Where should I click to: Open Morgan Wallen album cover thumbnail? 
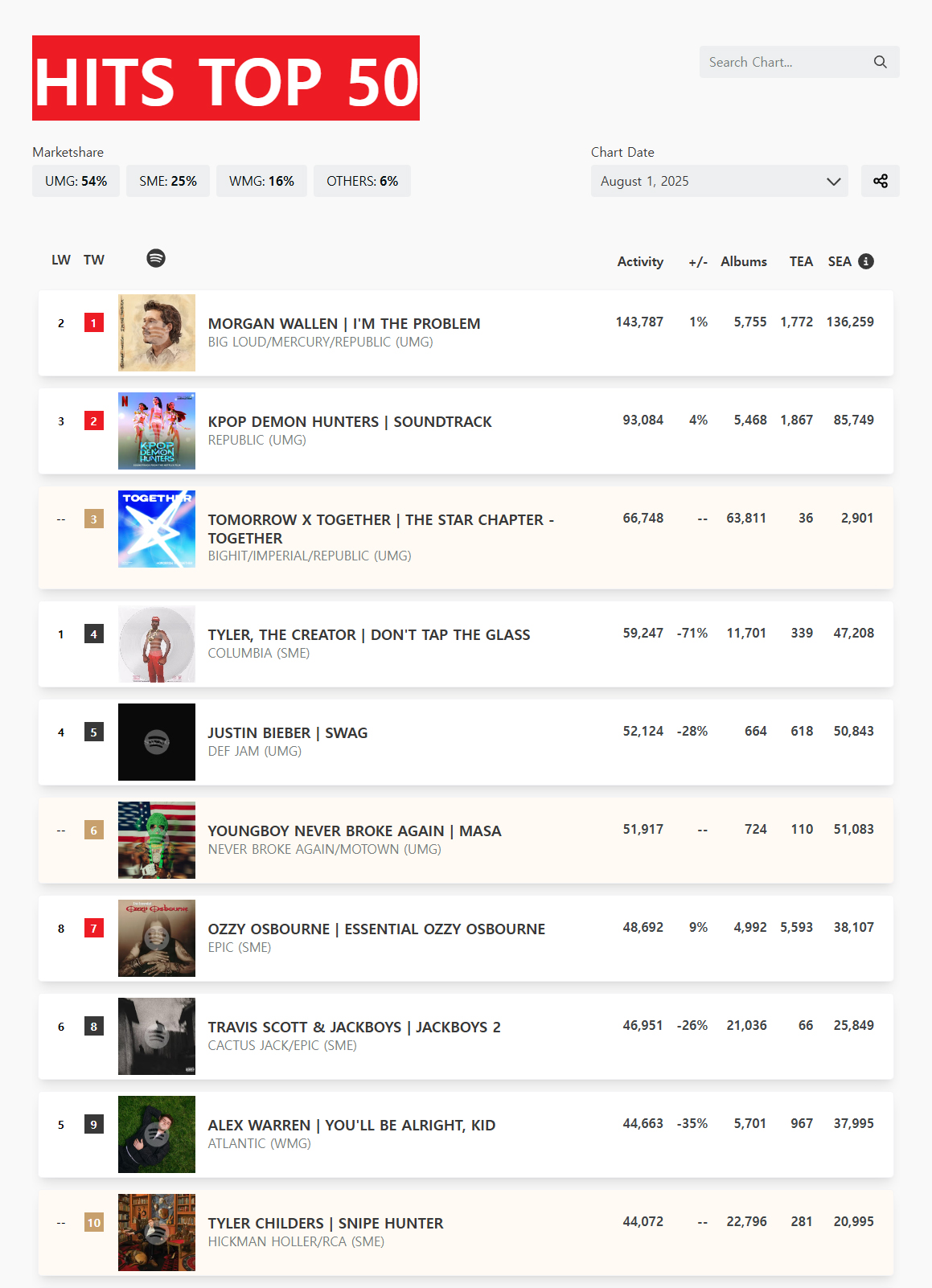tap(157, 333)
